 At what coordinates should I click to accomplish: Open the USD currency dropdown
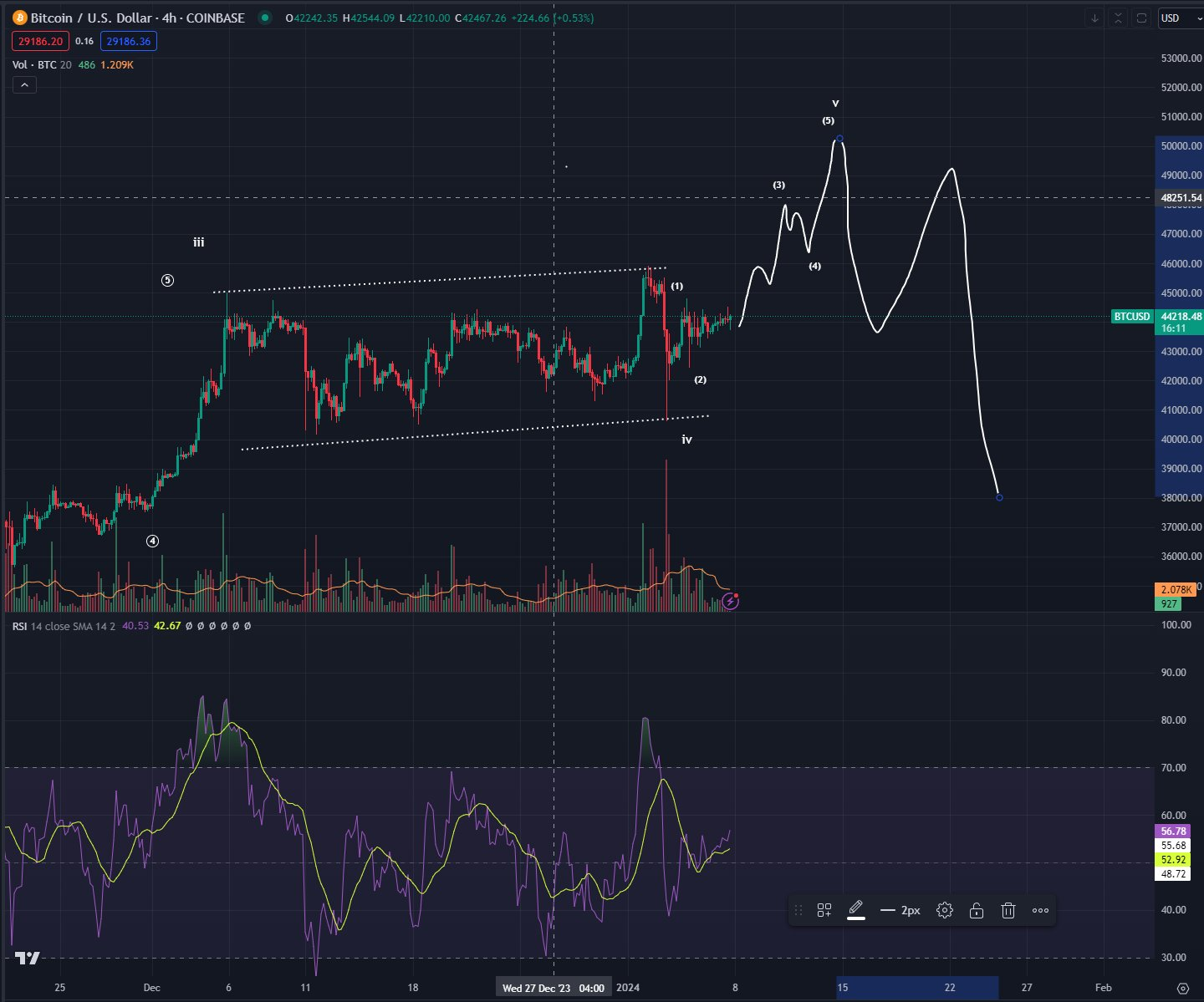pos(1180,18)
